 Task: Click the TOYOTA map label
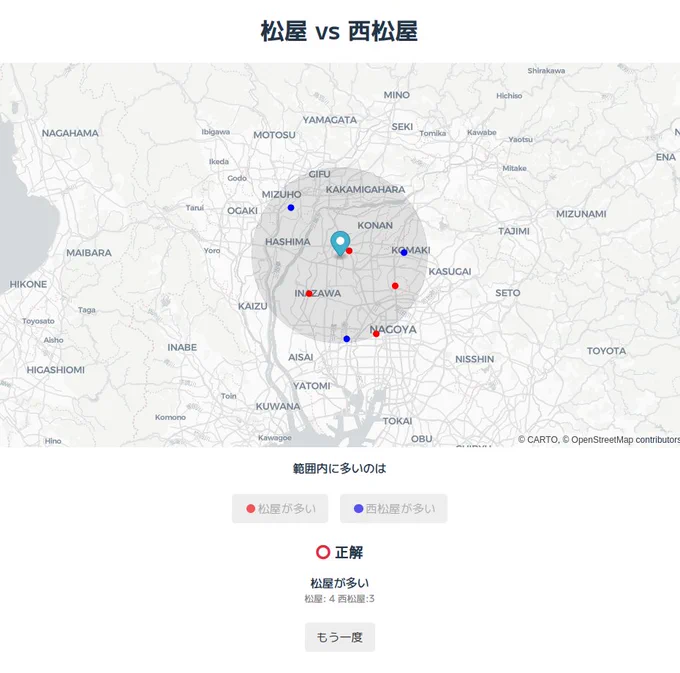[x=607, y=351]
